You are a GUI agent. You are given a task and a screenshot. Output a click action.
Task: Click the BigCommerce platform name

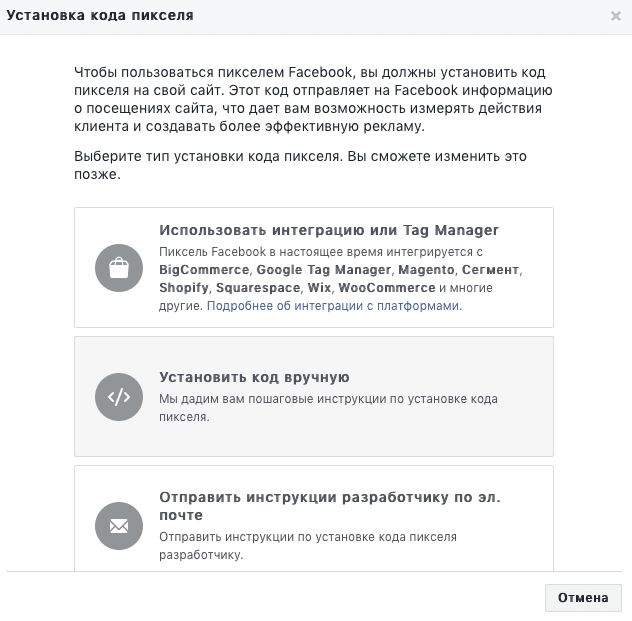[x=204, y=270]
